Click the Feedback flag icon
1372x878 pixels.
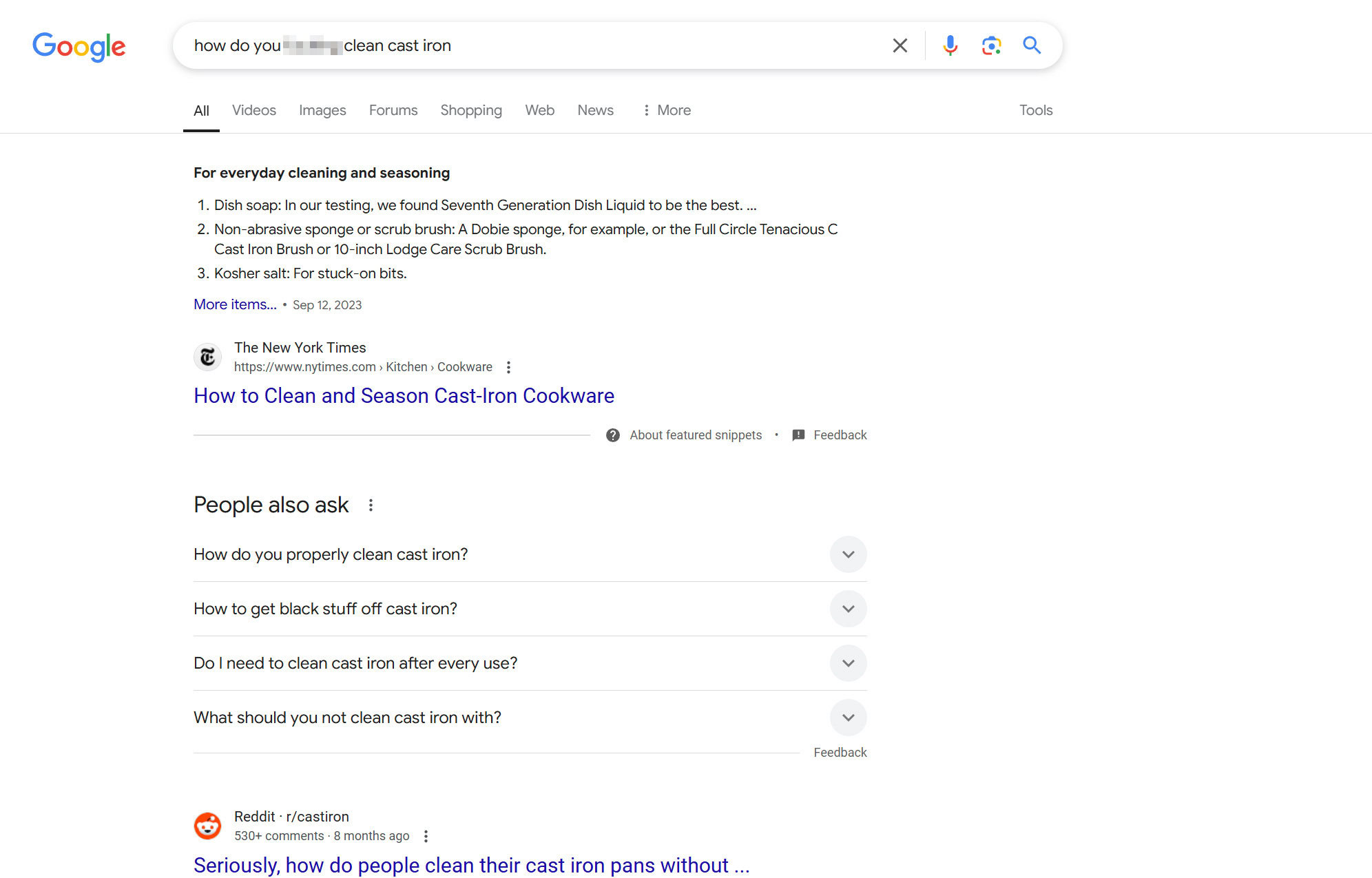pos(800,435)
